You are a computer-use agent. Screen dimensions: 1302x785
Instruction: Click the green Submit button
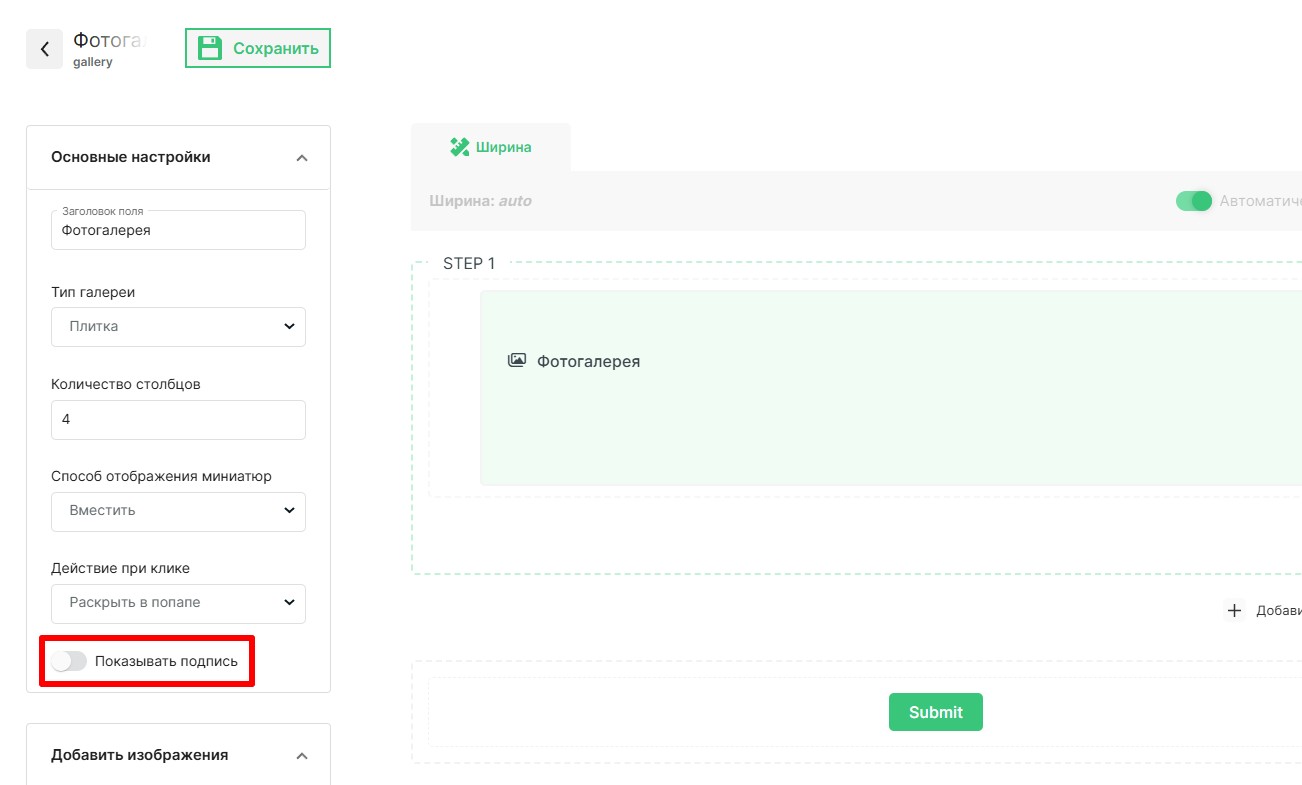(x=935, y=712)
